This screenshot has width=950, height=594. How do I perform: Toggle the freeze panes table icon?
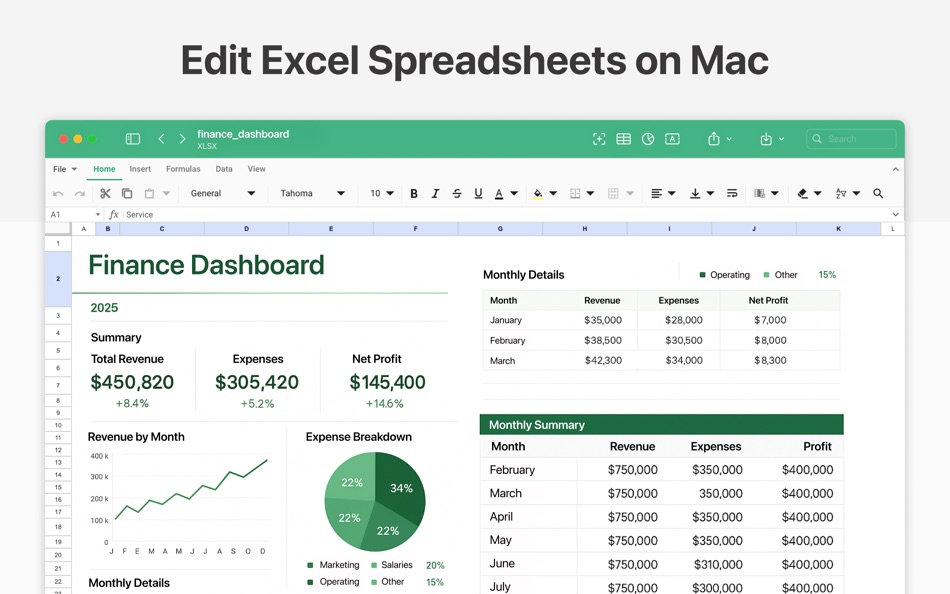pos(623,139)
